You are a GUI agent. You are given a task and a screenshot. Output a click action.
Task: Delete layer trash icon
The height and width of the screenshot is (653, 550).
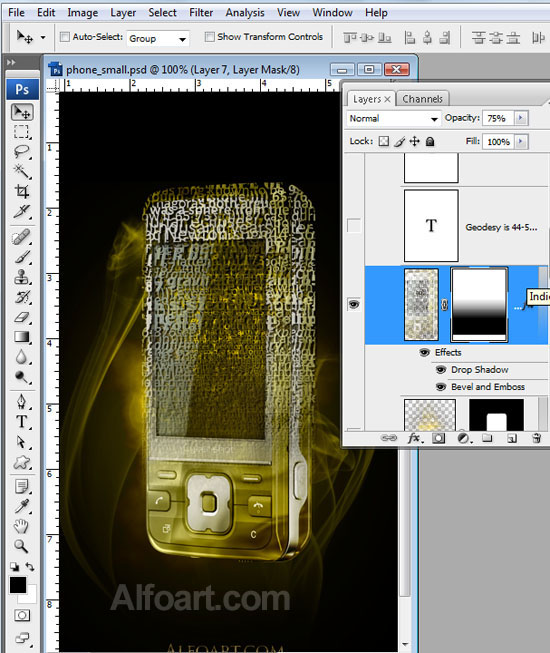[x=537, y=438]
